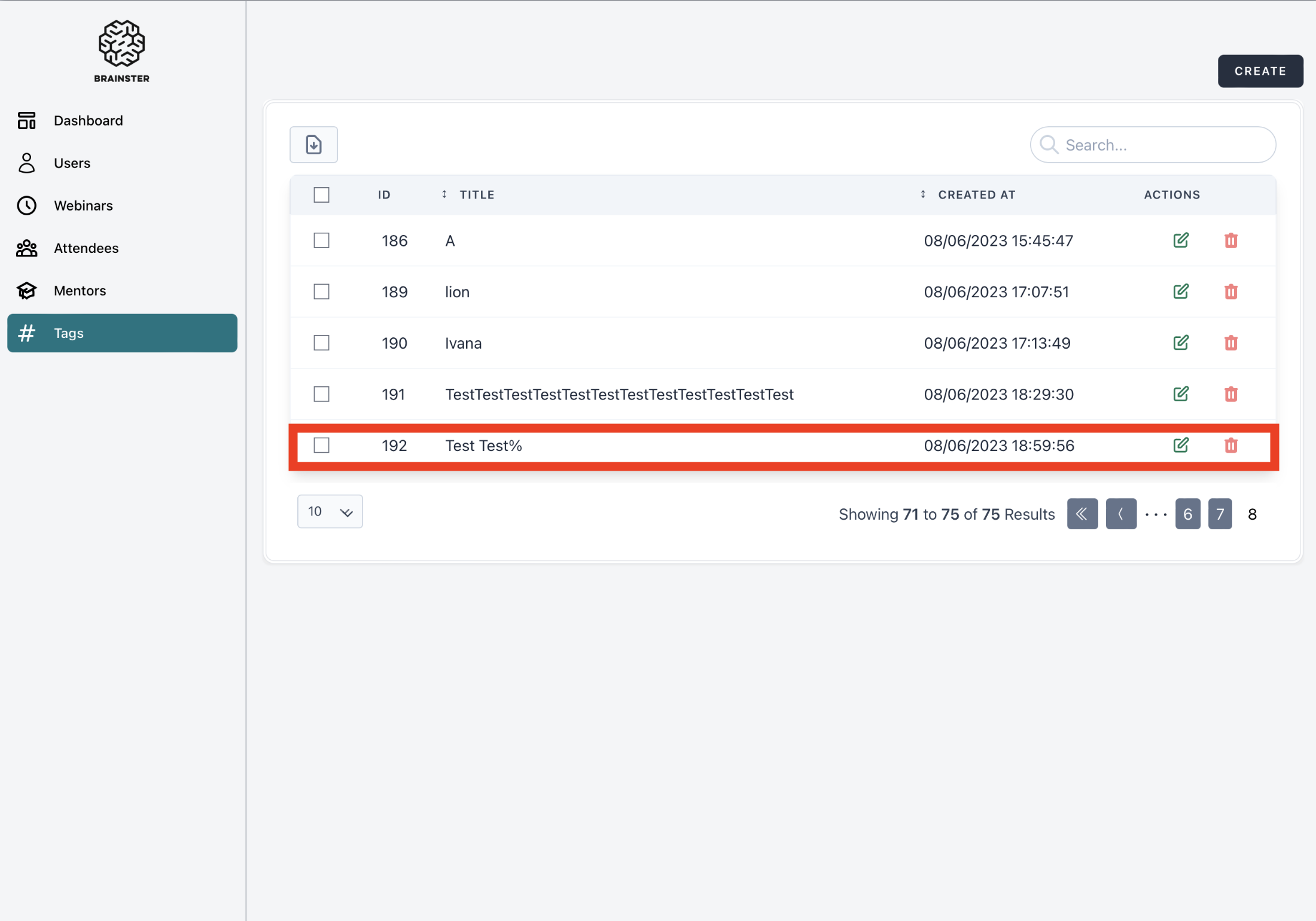Go to page 6
Screen dimensions: 1316x921
point(1187,514)
